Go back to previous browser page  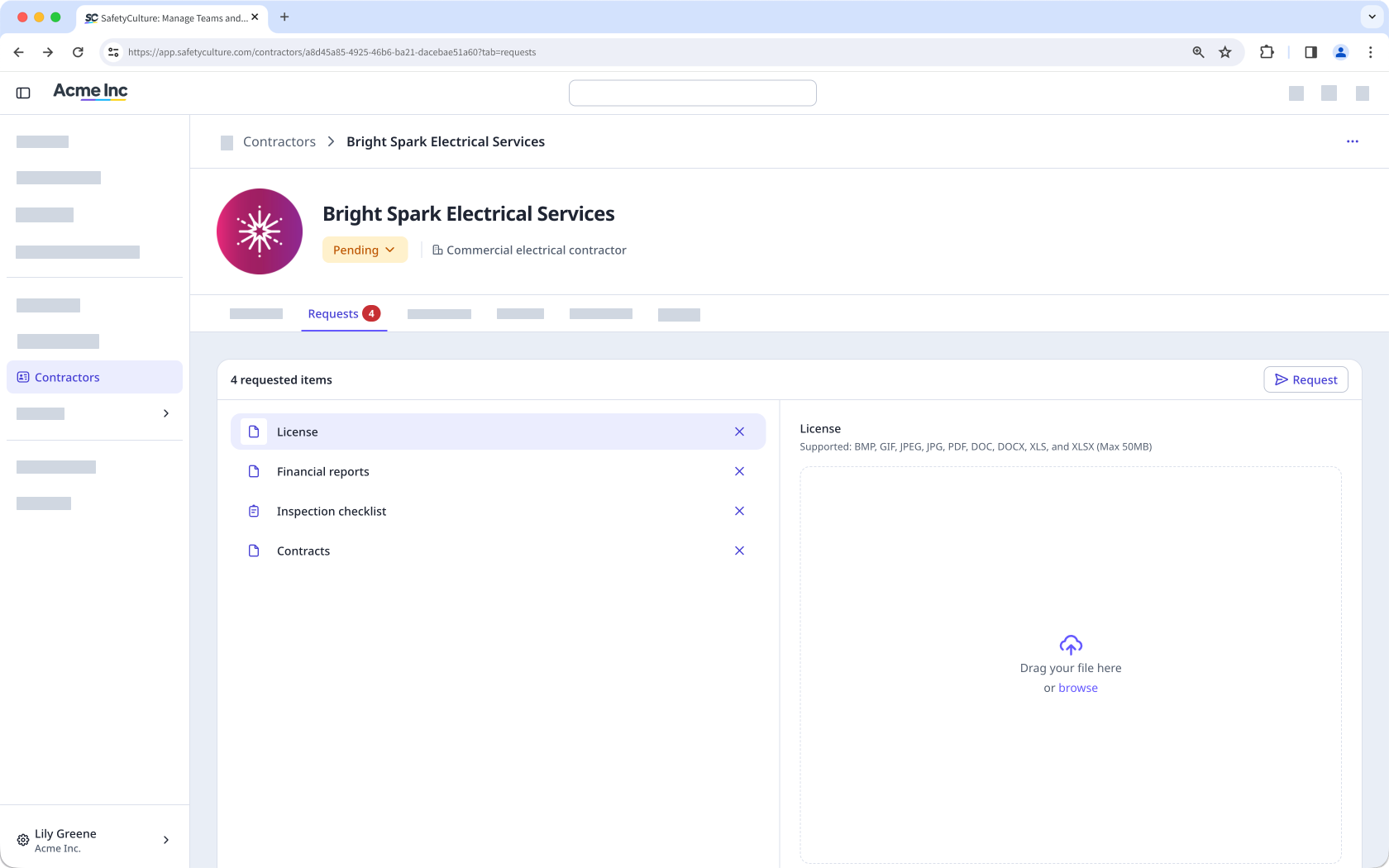pyautogui.click(x=19, y=52)
